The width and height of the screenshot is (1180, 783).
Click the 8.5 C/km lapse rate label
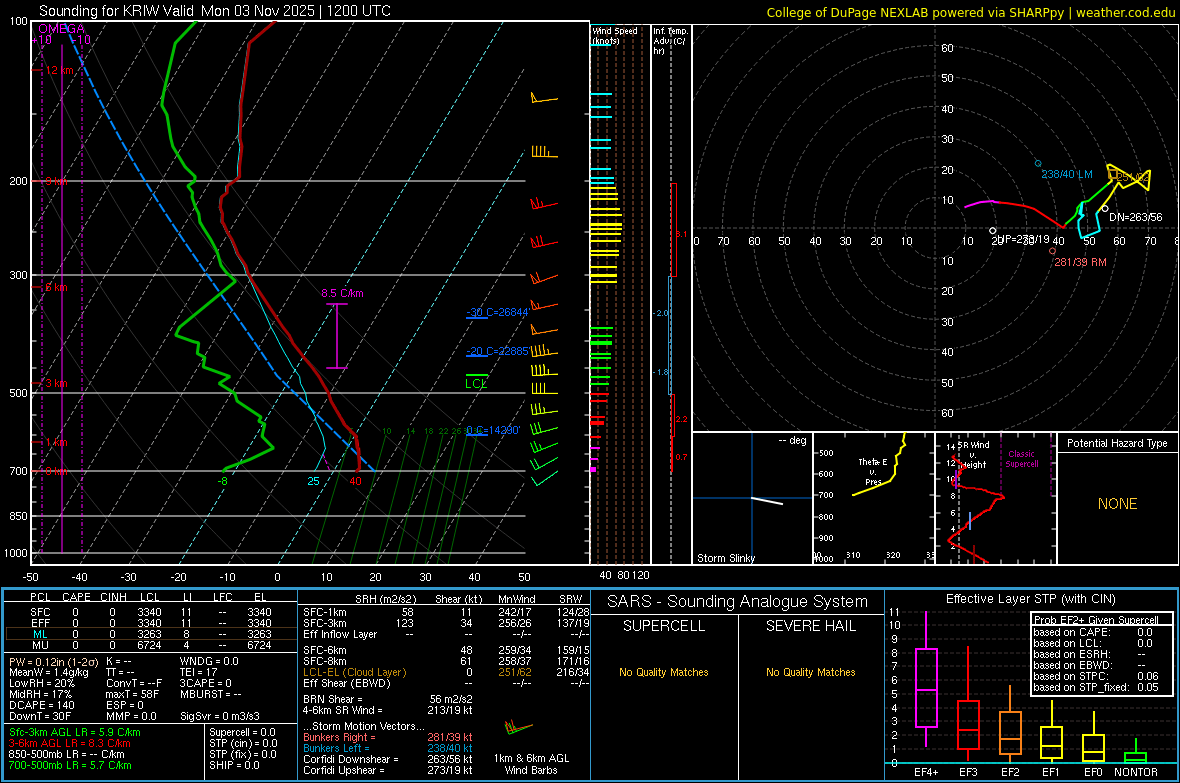[342, 293]
